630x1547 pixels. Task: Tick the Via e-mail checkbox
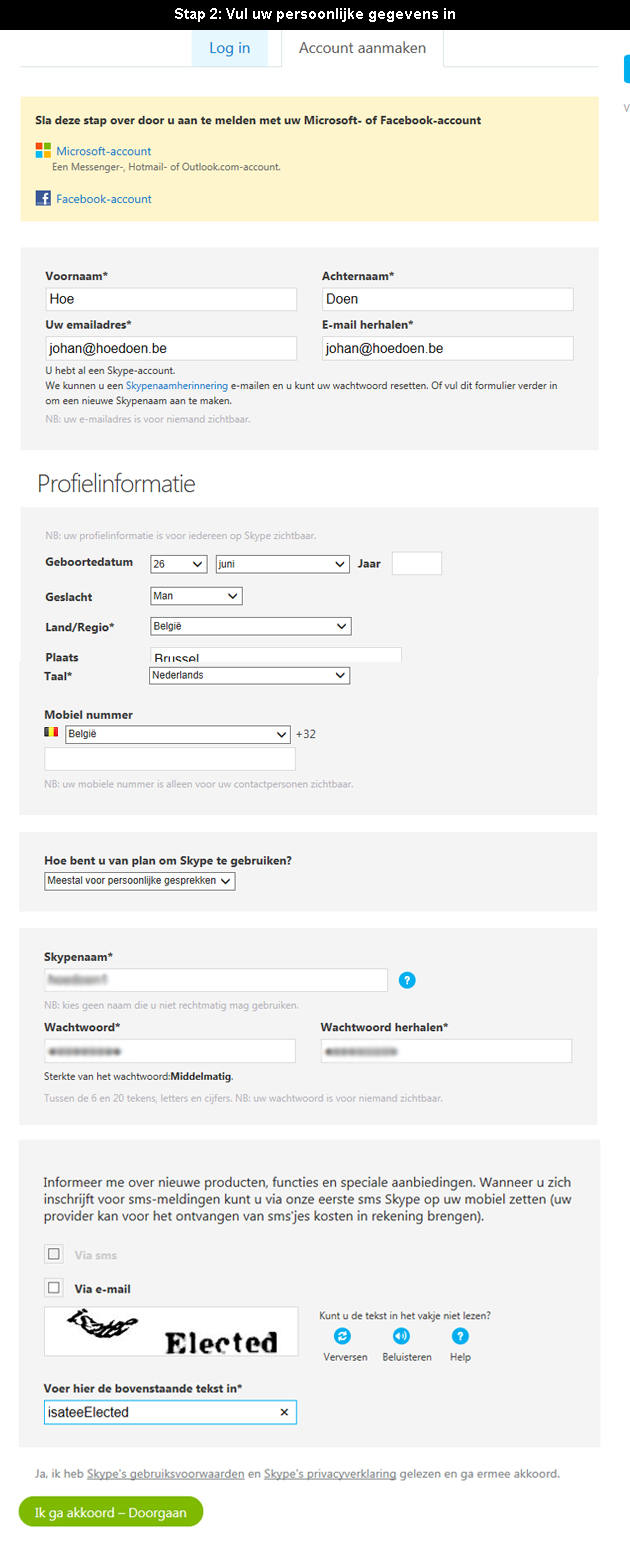click(54, 1288)
